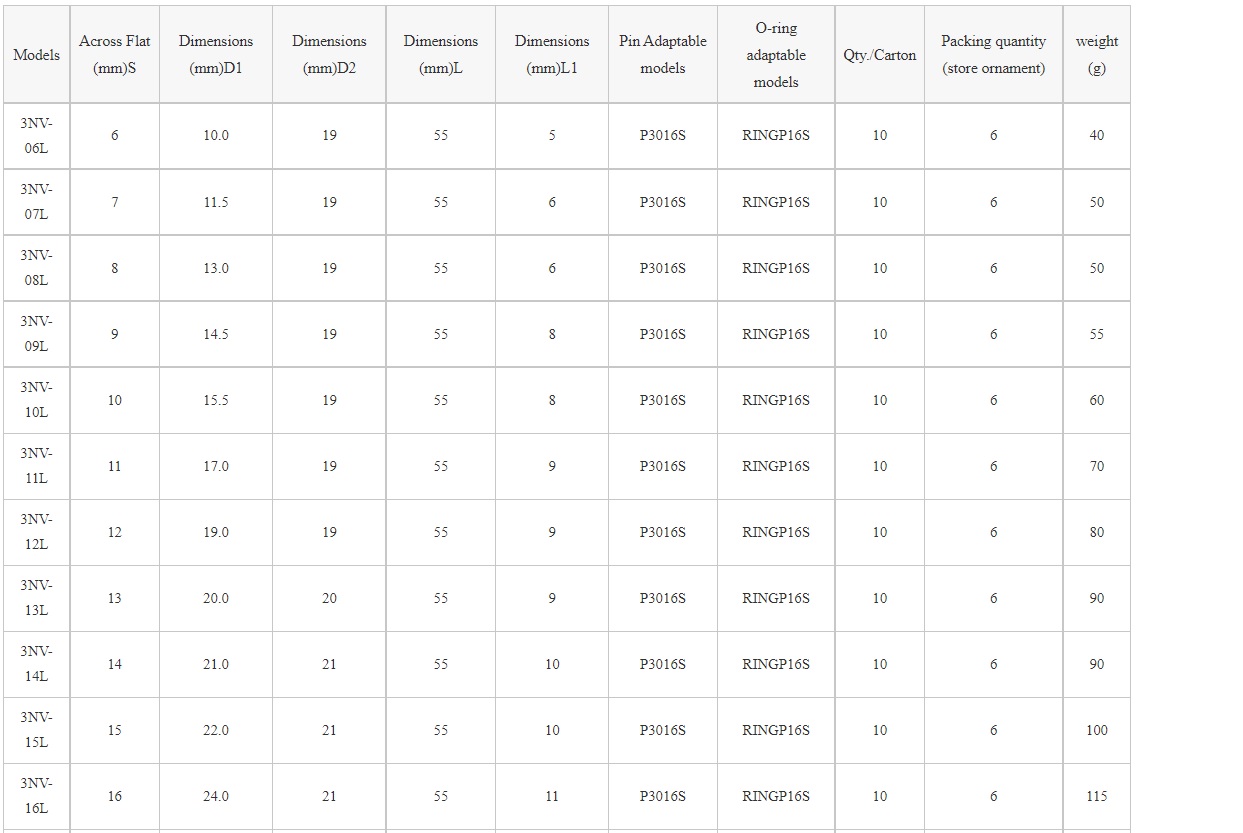This screenshot has height=833, width=1243.
Task: Select model cell 3NV-10L
Action: [x=36, y=400]
